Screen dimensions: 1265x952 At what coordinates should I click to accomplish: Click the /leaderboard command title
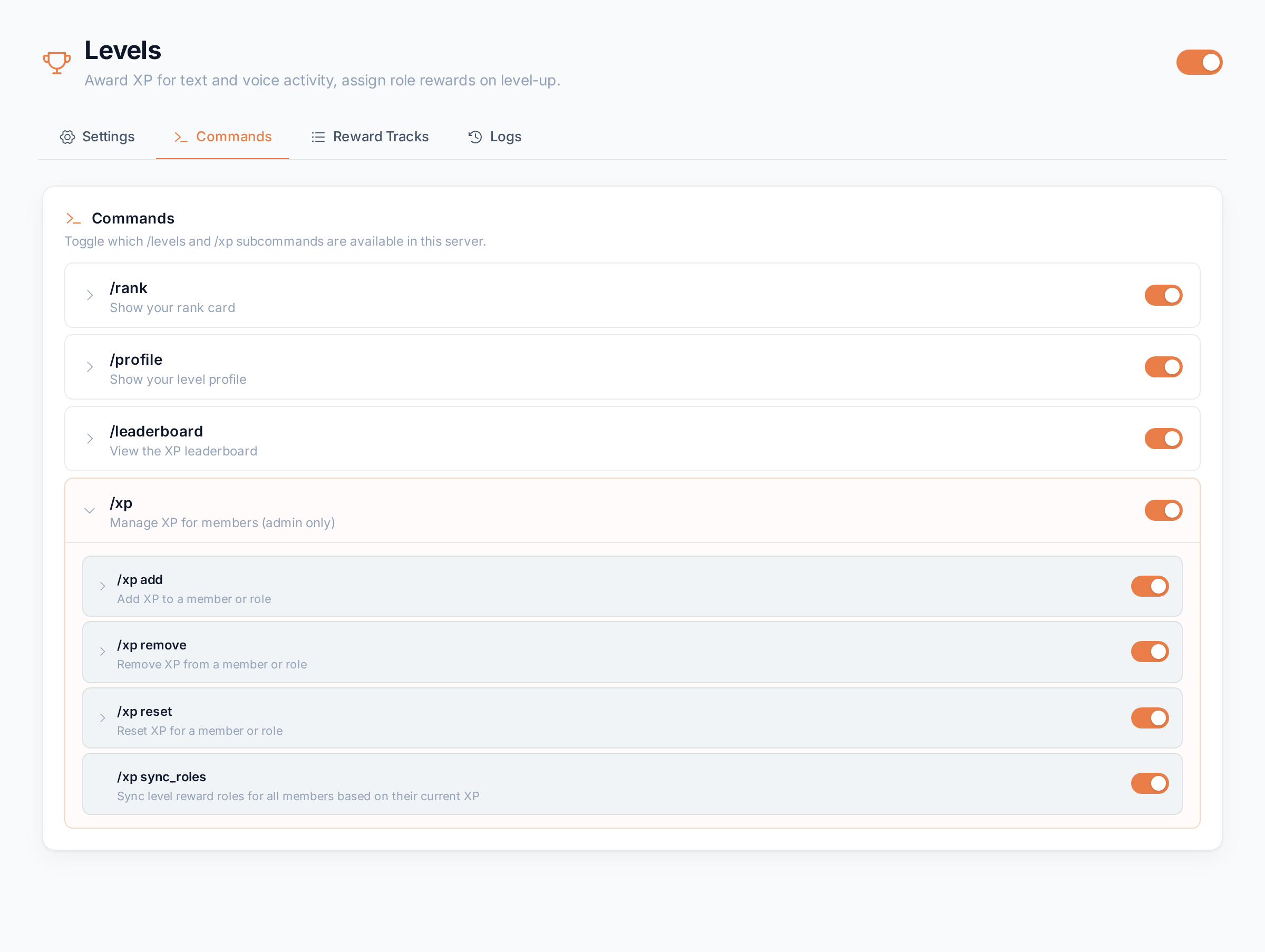156,431
